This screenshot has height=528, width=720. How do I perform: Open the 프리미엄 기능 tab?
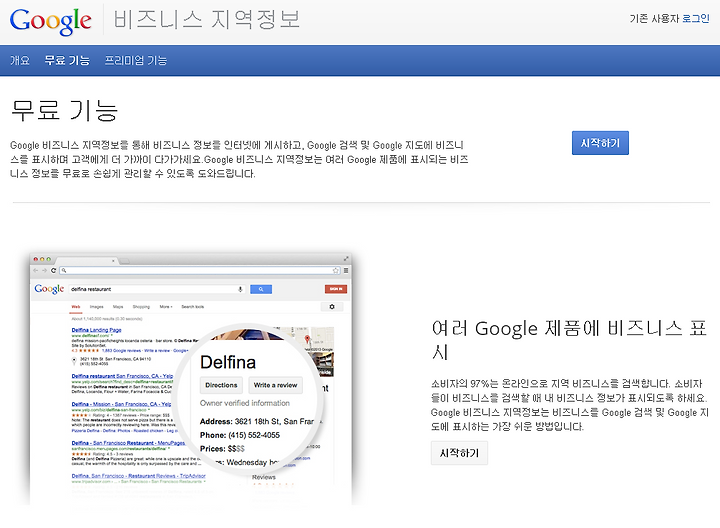(x=136, y=60)
